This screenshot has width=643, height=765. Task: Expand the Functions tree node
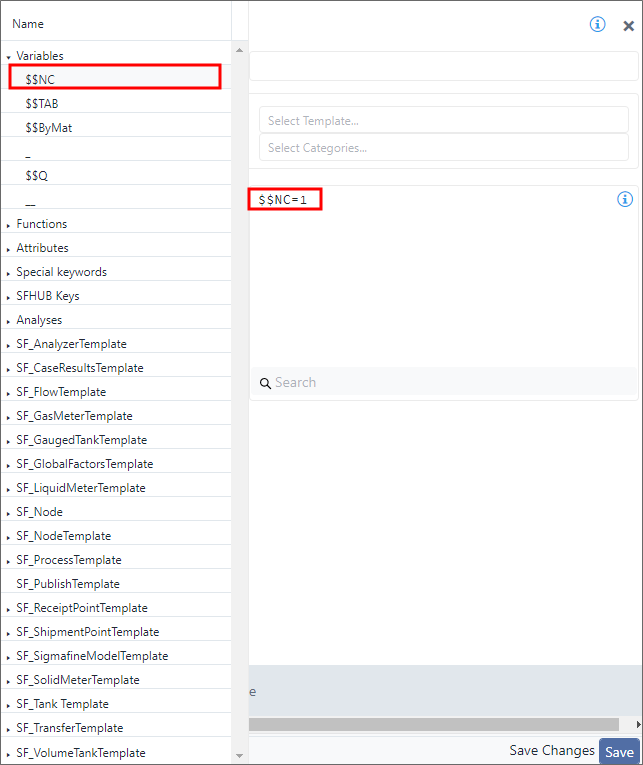(9, 225)
